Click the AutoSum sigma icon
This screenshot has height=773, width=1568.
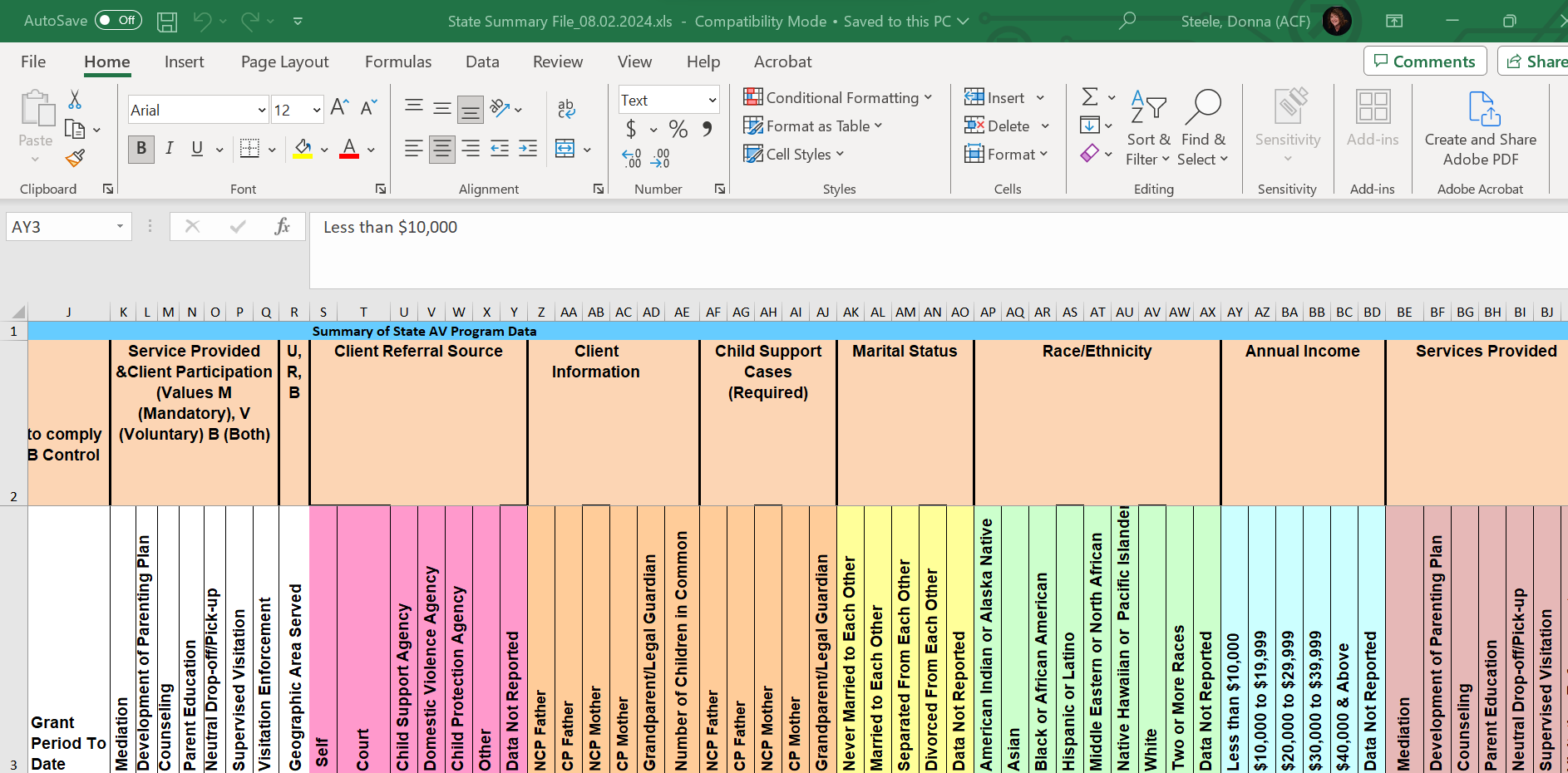point(1090,97)
